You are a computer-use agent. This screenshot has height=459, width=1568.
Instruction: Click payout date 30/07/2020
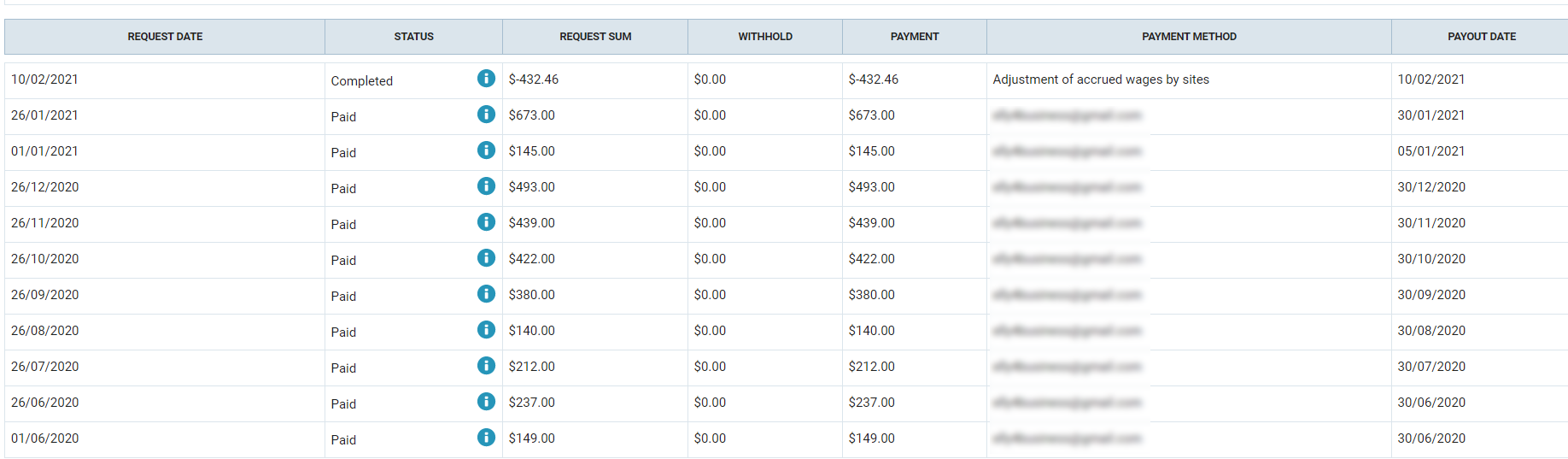click(1431, 367)
